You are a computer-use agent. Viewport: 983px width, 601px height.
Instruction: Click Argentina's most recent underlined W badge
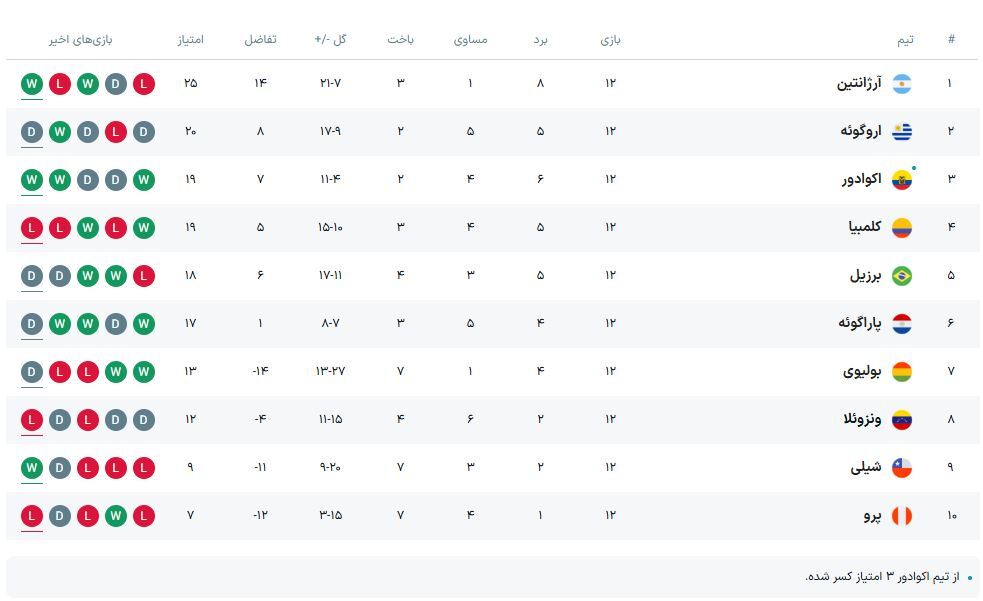click(x=32, y=84)
